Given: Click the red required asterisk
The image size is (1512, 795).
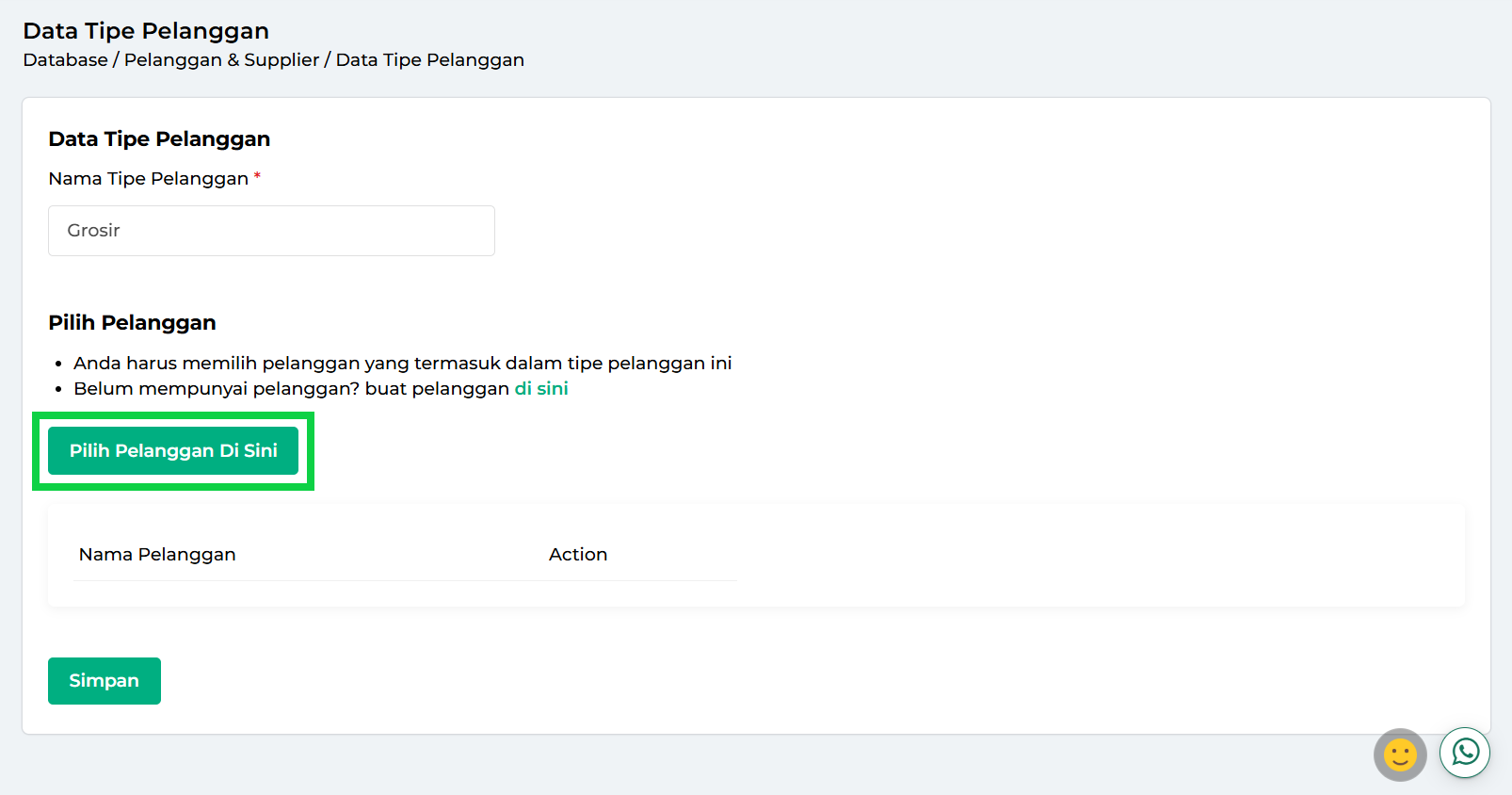Looking at the screenshot, I should coord(257,176).
